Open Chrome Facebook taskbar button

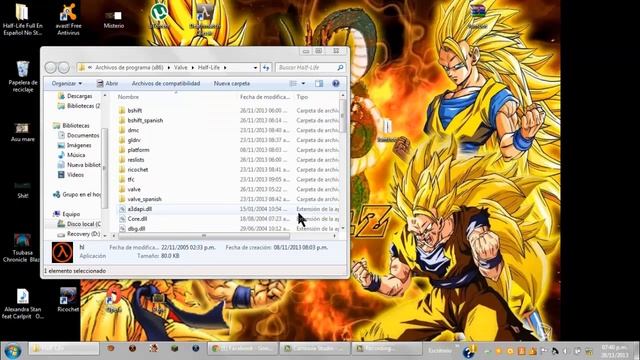point(243,349)
